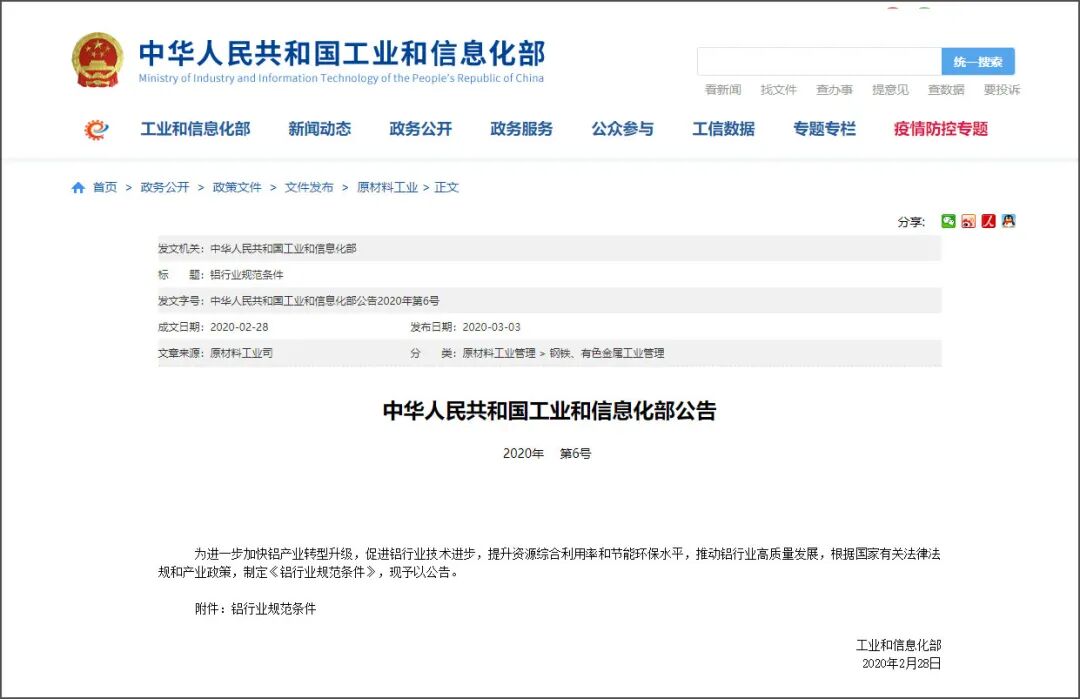Go to 首页 breadcrumb link
Image resolution: width=1080 pixels, height=699 pixels.
point(105,187)
